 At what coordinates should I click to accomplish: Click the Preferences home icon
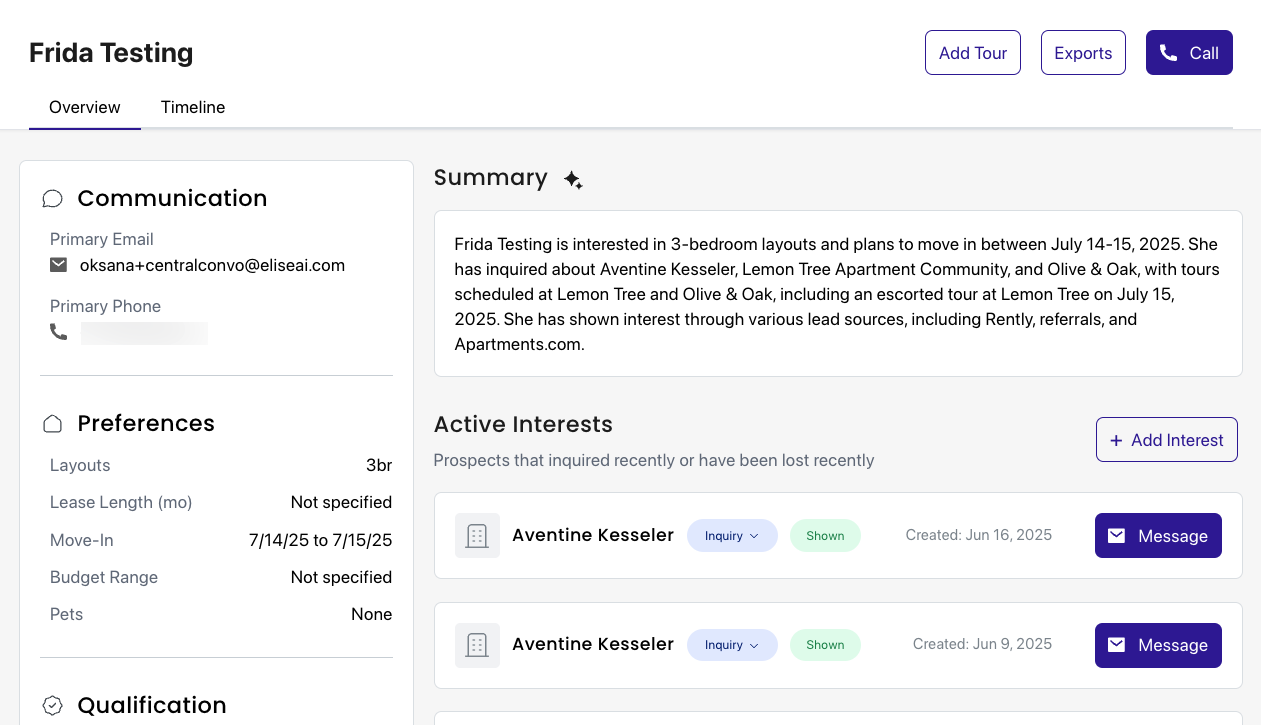[x=53, y=424]
